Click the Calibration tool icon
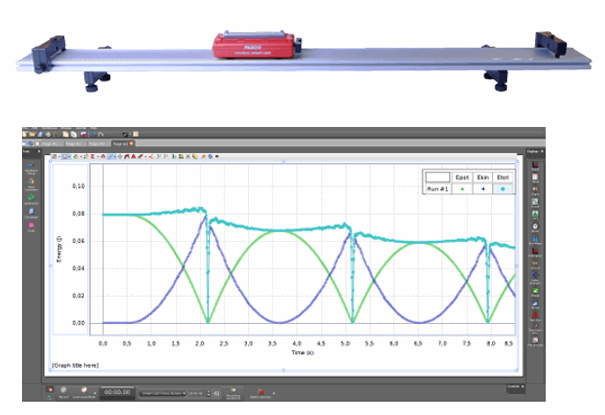605x415 pixels. click(x=30, y=197)
